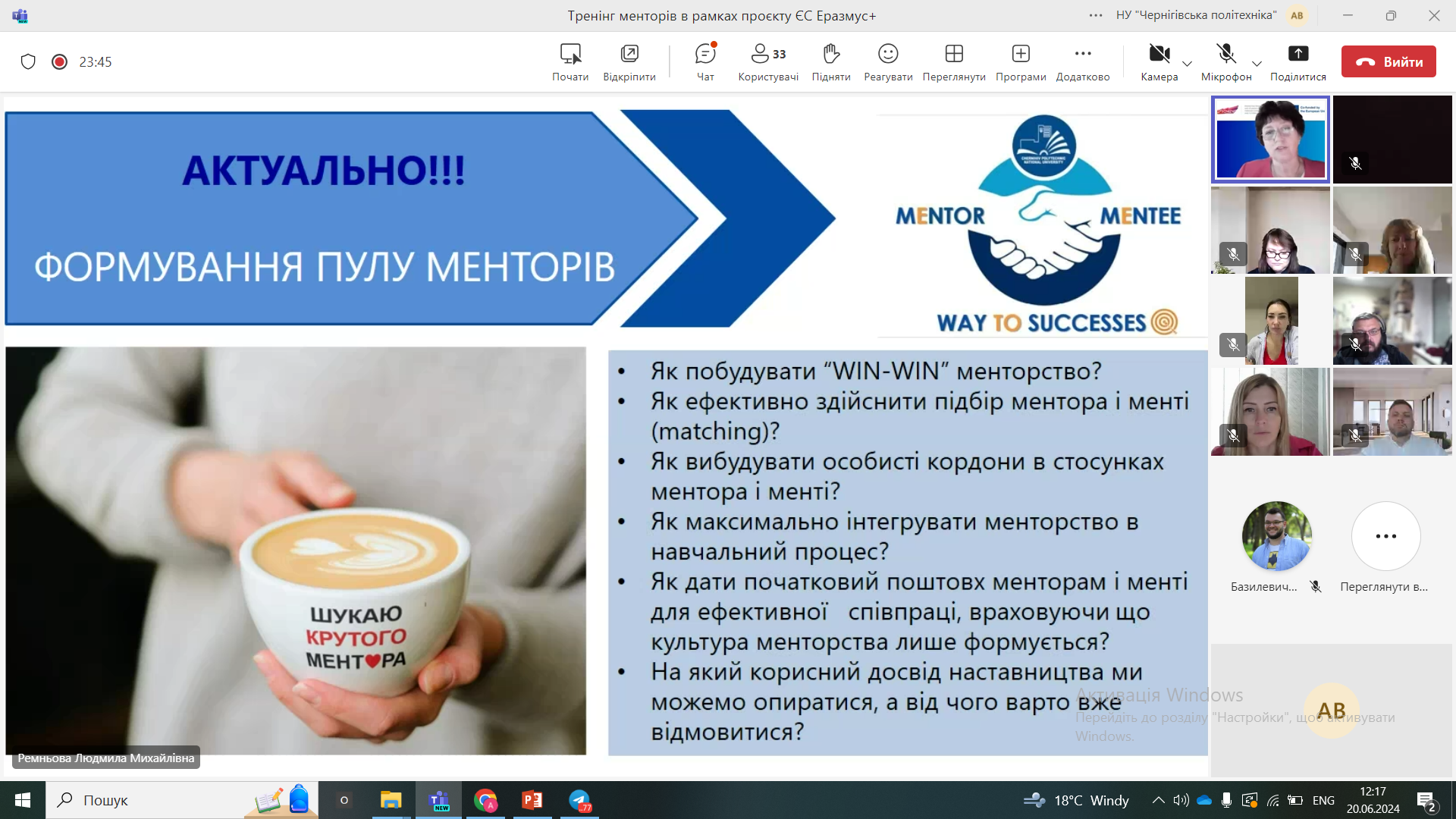The image size is (1456, 819).
Task: Open PowerPoint from the Windows taskbar
Action: pos(532,800)
